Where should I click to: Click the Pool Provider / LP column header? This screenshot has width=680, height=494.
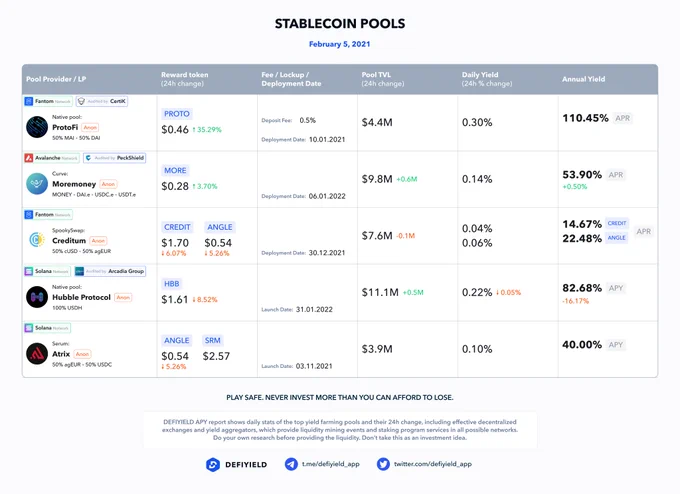56,79
